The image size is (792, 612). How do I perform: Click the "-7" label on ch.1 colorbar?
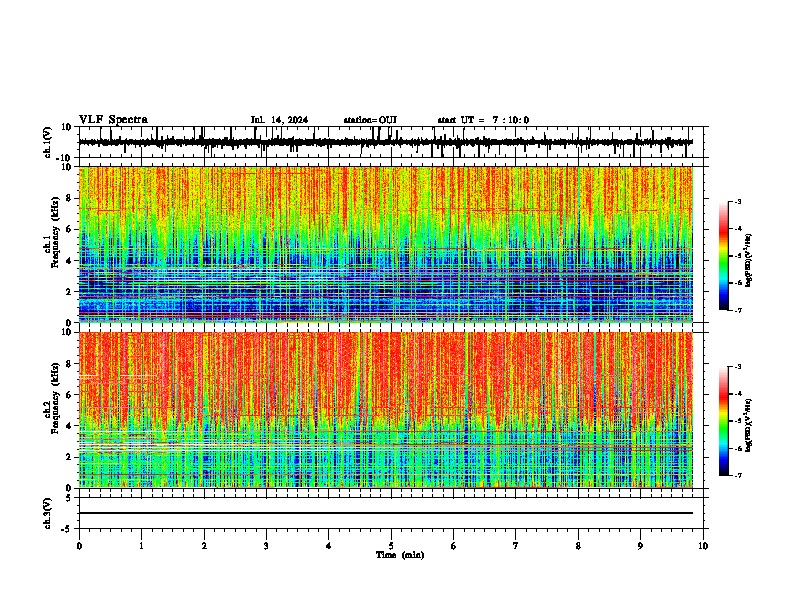point(738,310)
